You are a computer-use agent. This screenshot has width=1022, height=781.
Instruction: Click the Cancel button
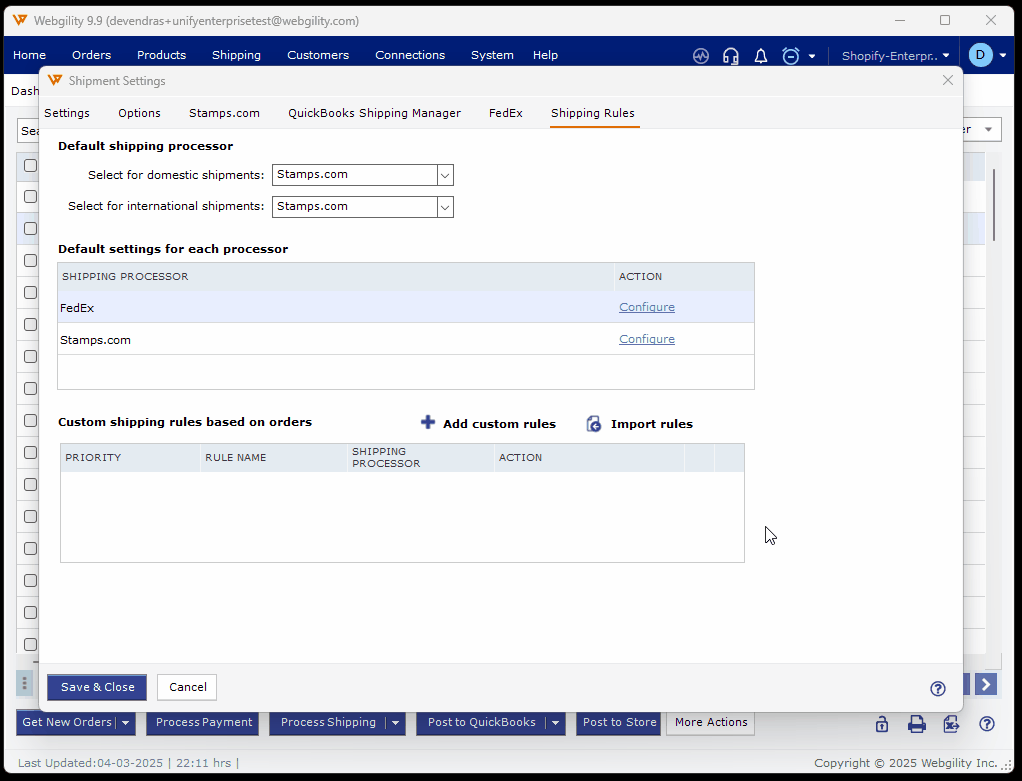coord(188,687)
